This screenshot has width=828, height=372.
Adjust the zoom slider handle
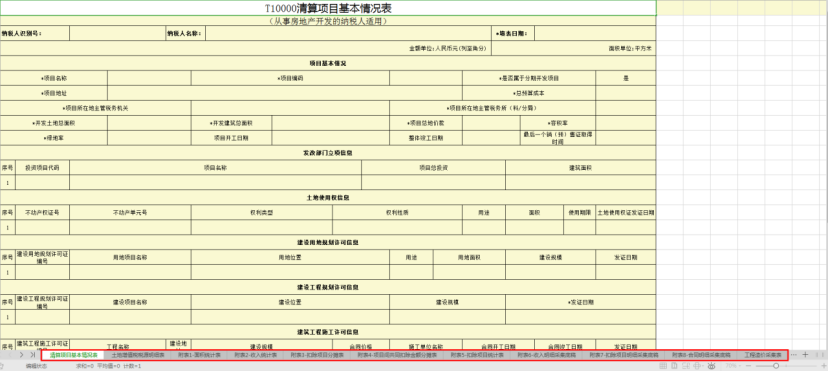(776, 366)
